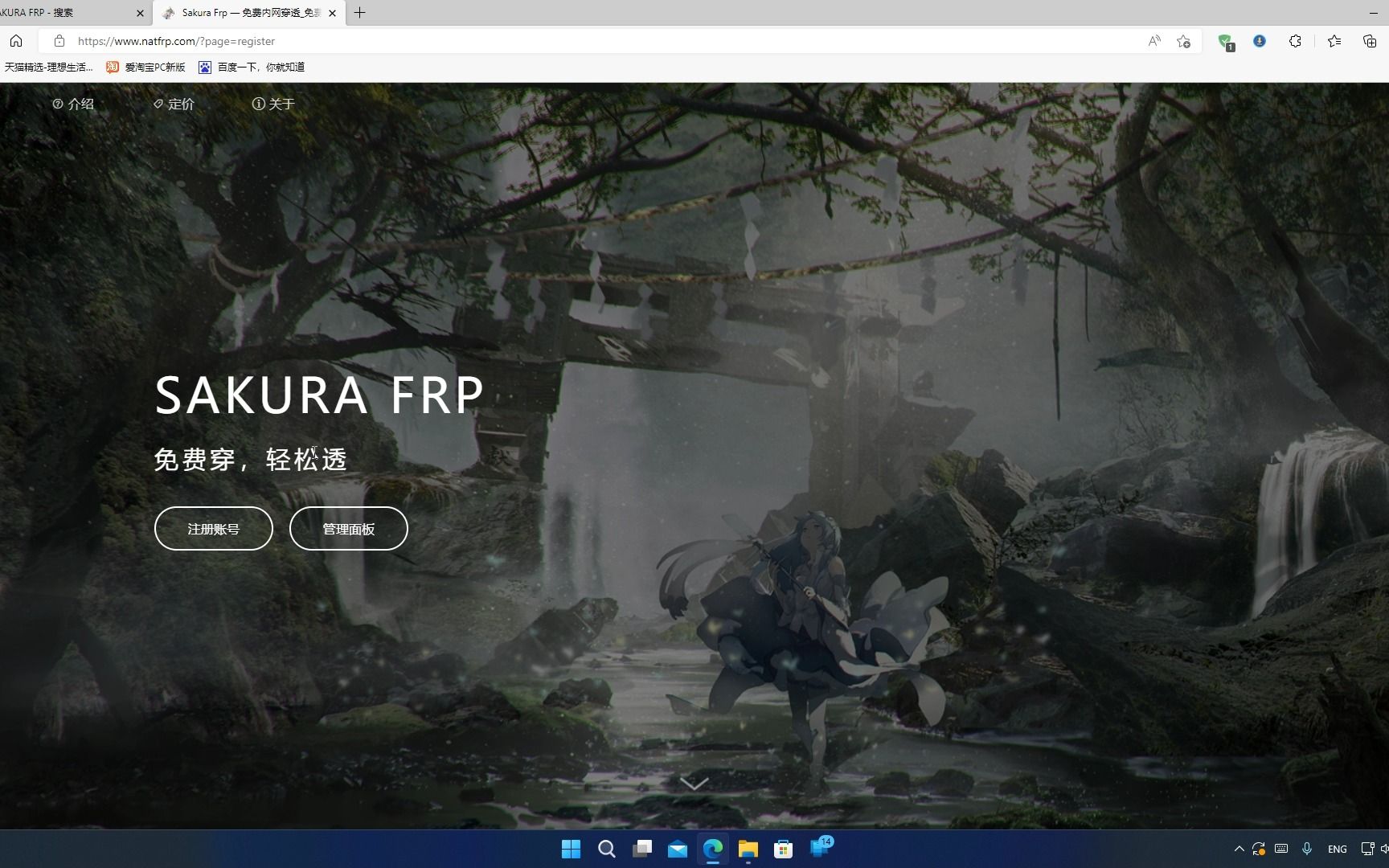
Task: Click the 注册账号 register button
Action: pyautogui.click(x=214, y=529)
